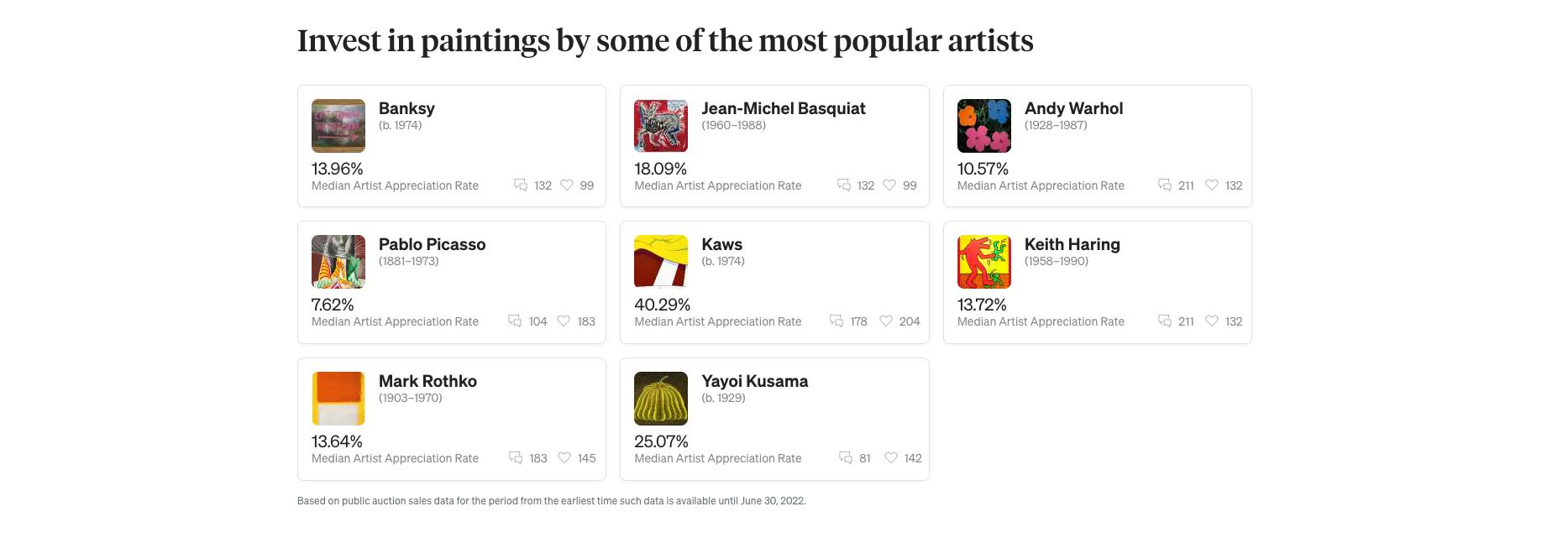This screenshot has width=1568, height=548.
Task: Click the Jean-Michel Basquiat name link
Action: (783, 108)
